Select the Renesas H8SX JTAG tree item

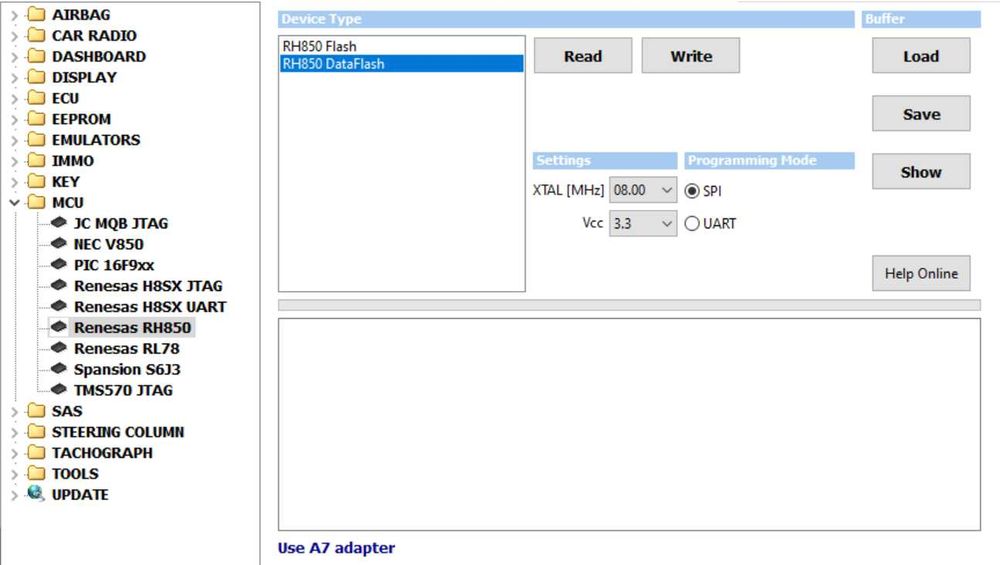click(x=148, y=286)
